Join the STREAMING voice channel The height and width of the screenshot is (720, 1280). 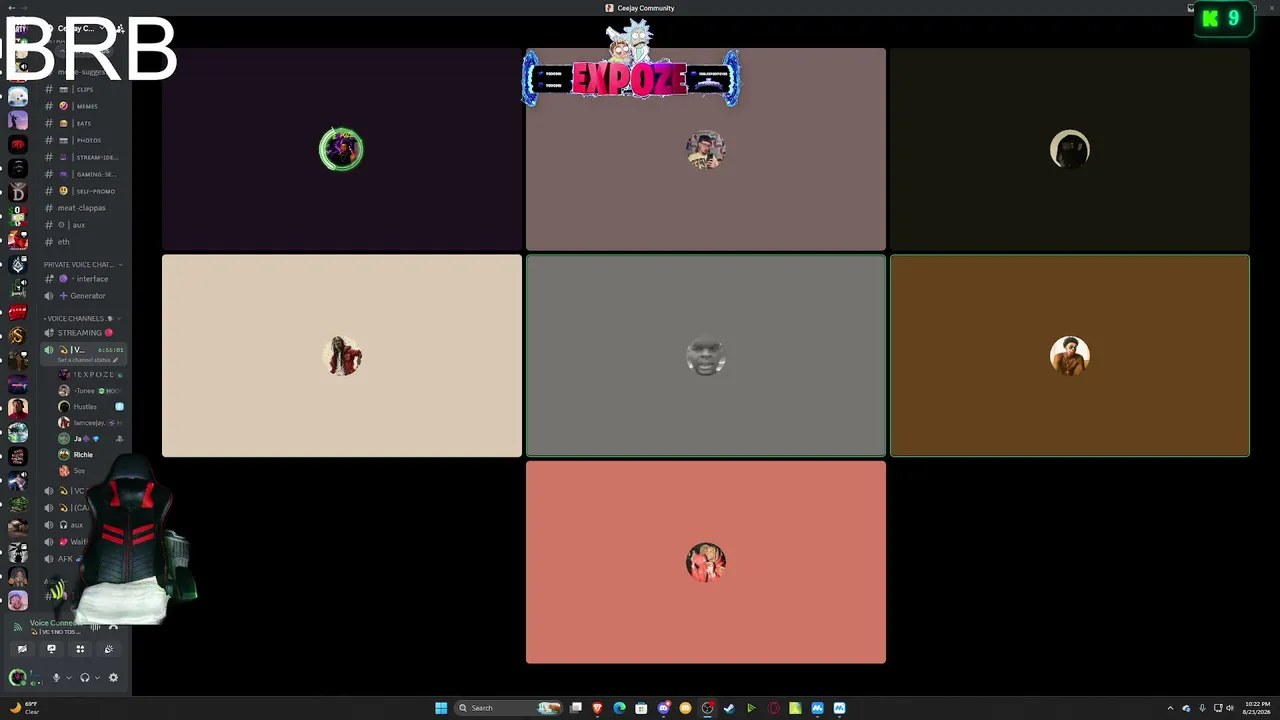[85, 333]
